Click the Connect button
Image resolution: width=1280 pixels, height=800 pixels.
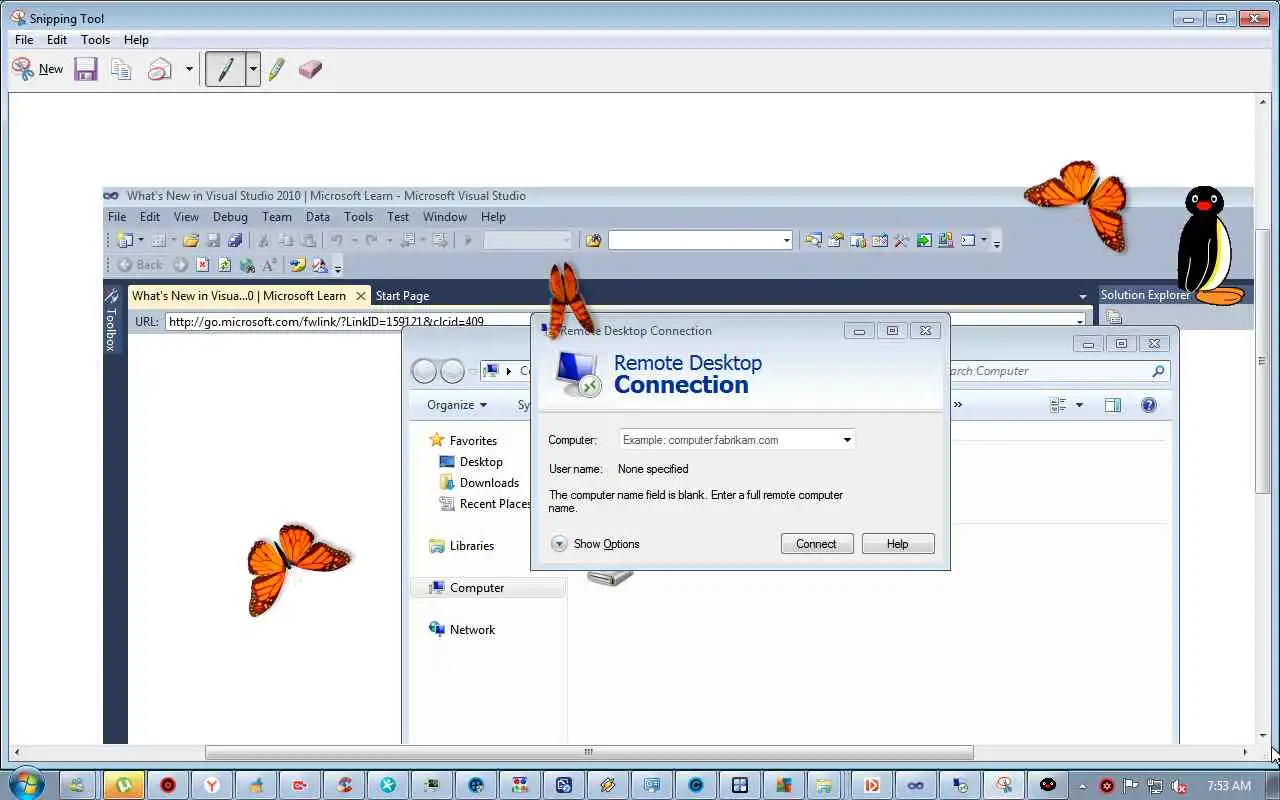coord(817,544)
